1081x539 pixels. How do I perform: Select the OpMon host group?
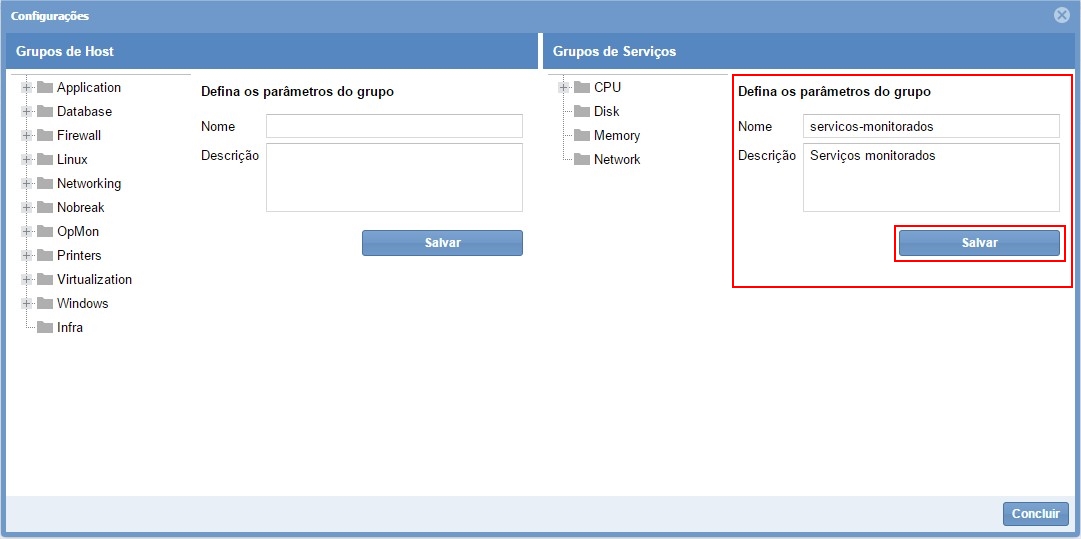pos(77,231)
